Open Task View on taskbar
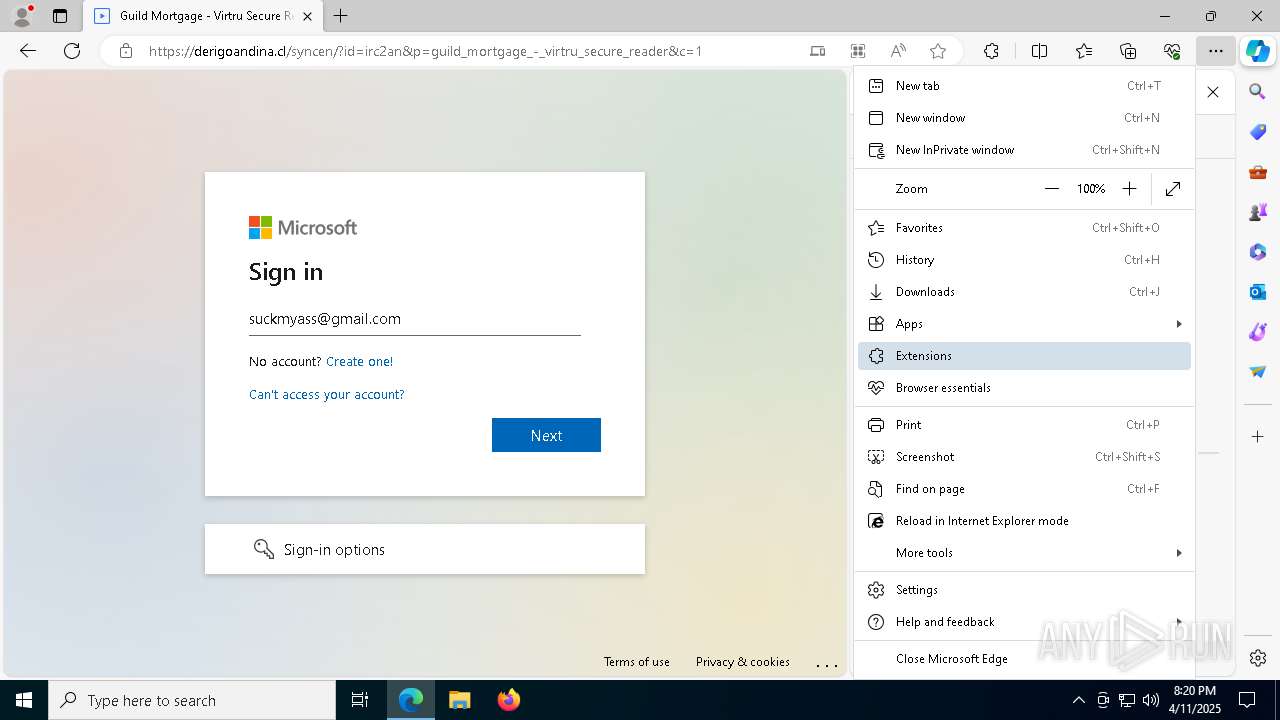1280x720 pixels. click(360, 700)
